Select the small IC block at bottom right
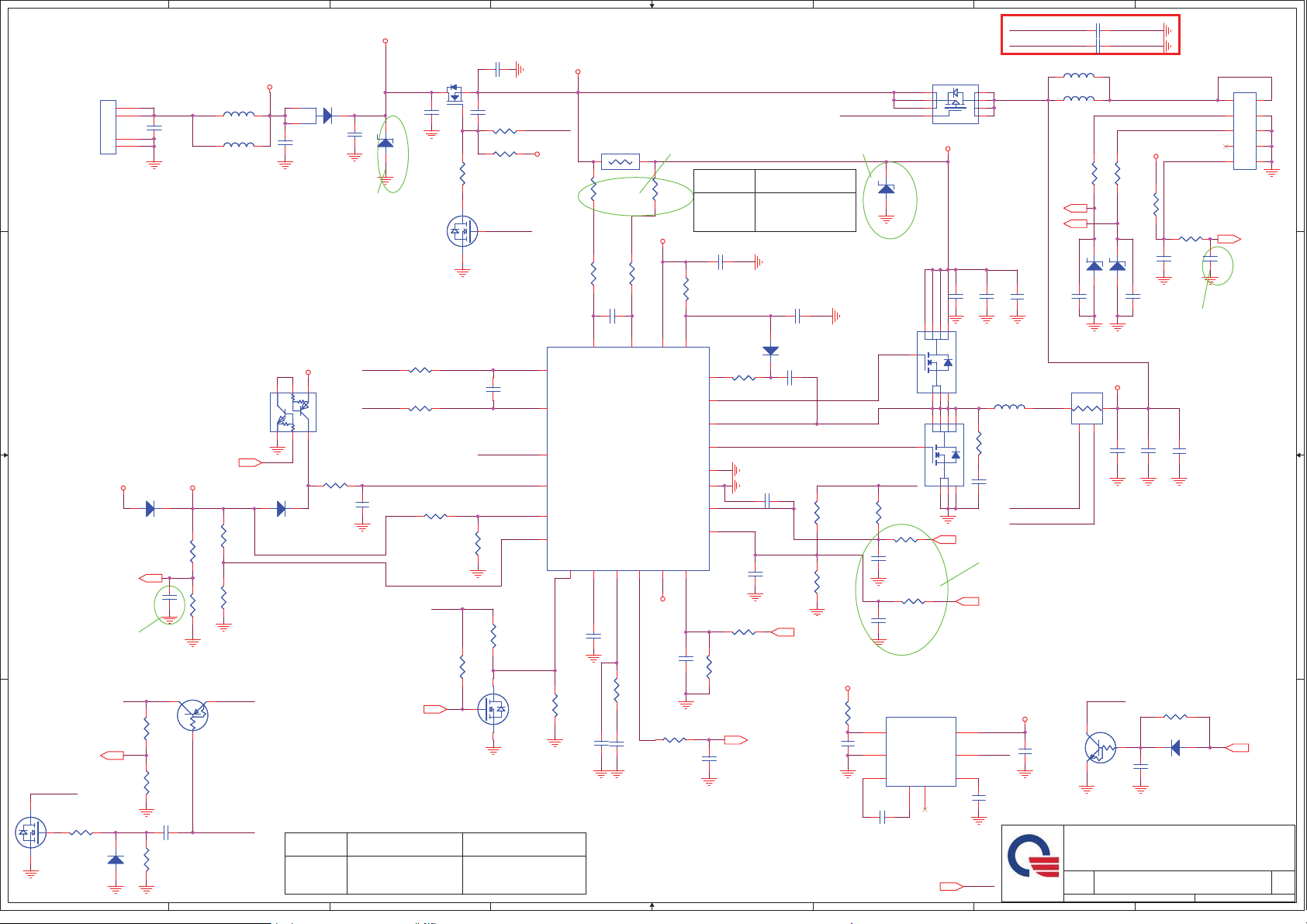The width and height of the screenshot is (1307, 924). (921, 751)
